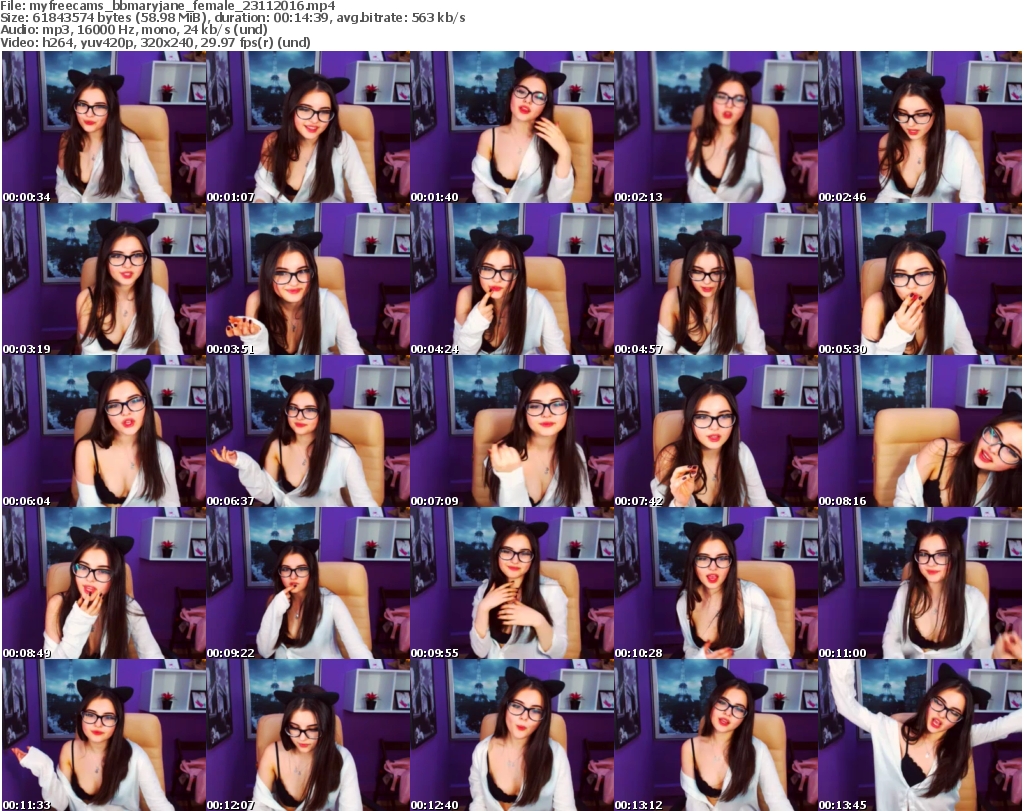Select the thumbnail frame stamped 00:06:04

(104, 432)
